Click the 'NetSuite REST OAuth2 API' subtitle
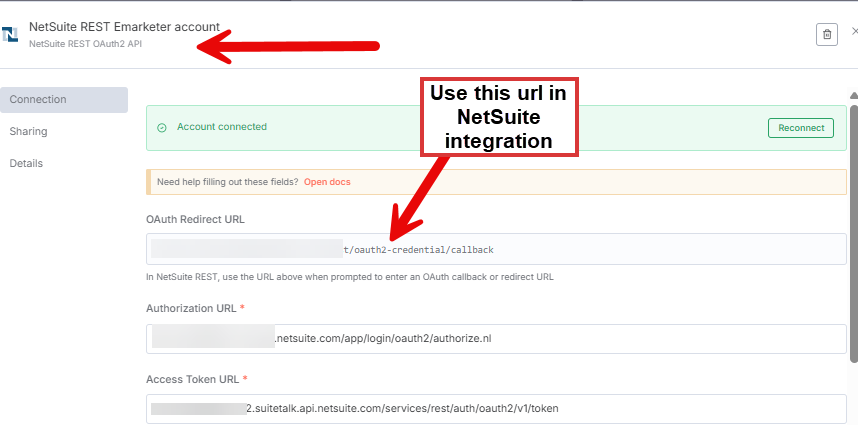 click(85, 44)
